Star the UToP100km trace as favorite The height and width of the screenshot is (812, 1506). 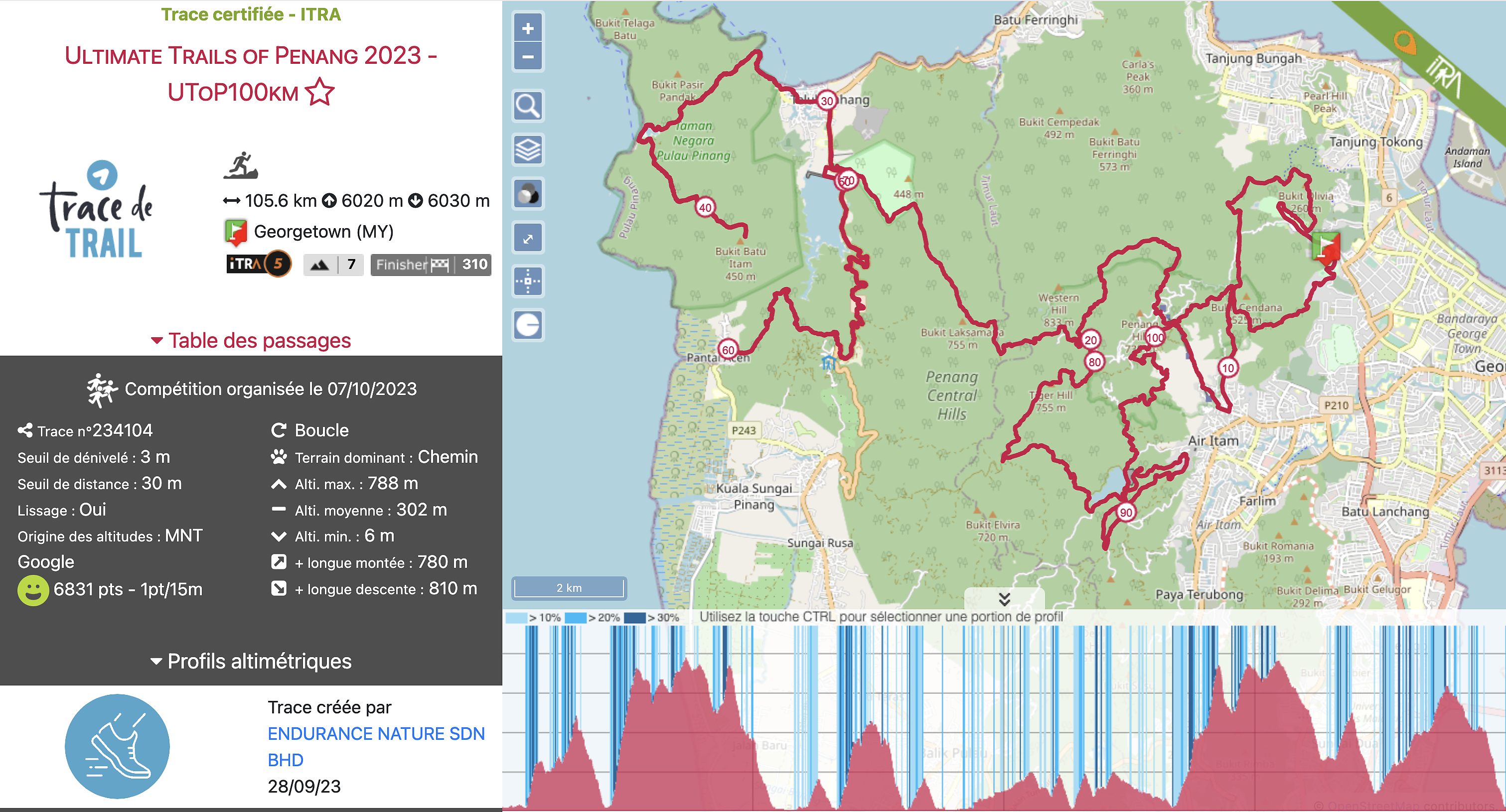[x=319, y=92]
